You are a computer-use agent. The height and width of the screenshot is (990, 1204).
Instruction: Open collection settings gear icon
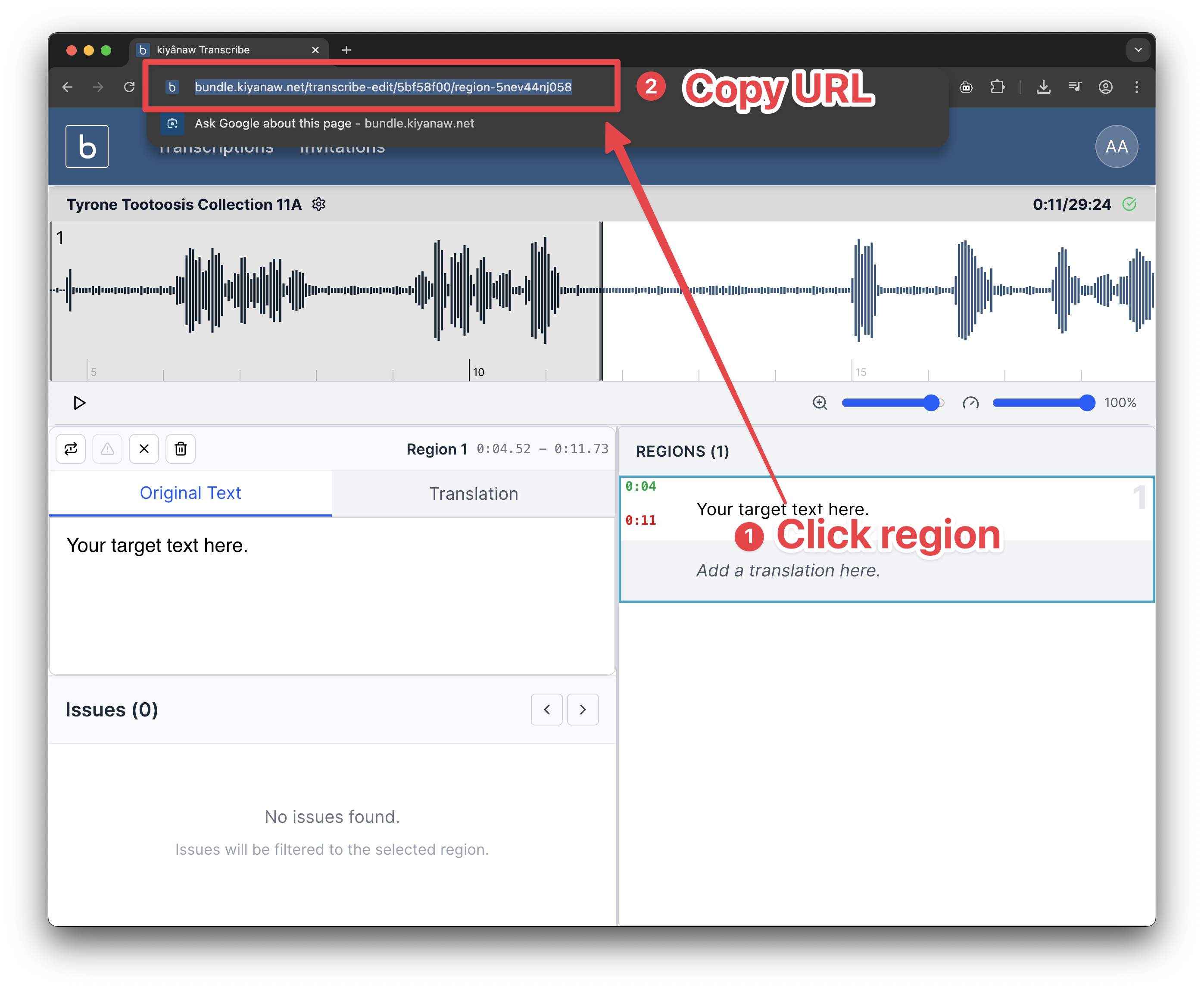tap(319, 204)
